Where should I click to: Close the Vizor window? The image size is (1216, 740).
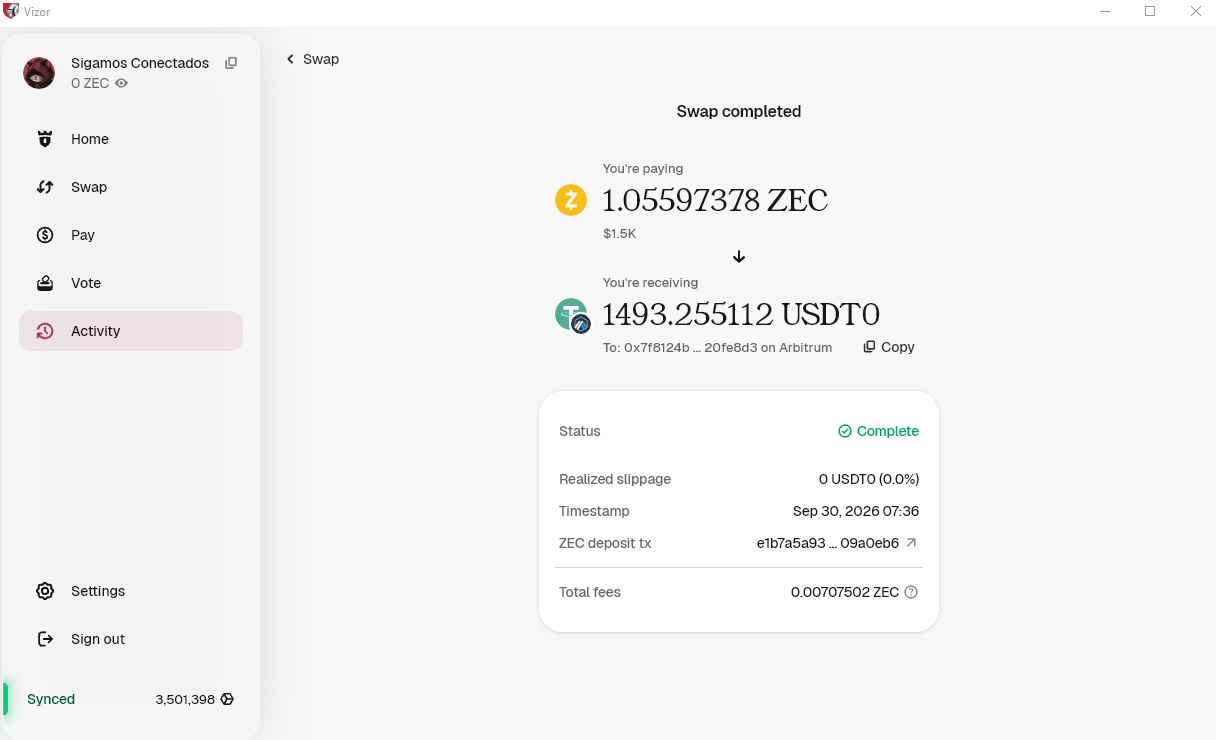(x=1195, y=11)
